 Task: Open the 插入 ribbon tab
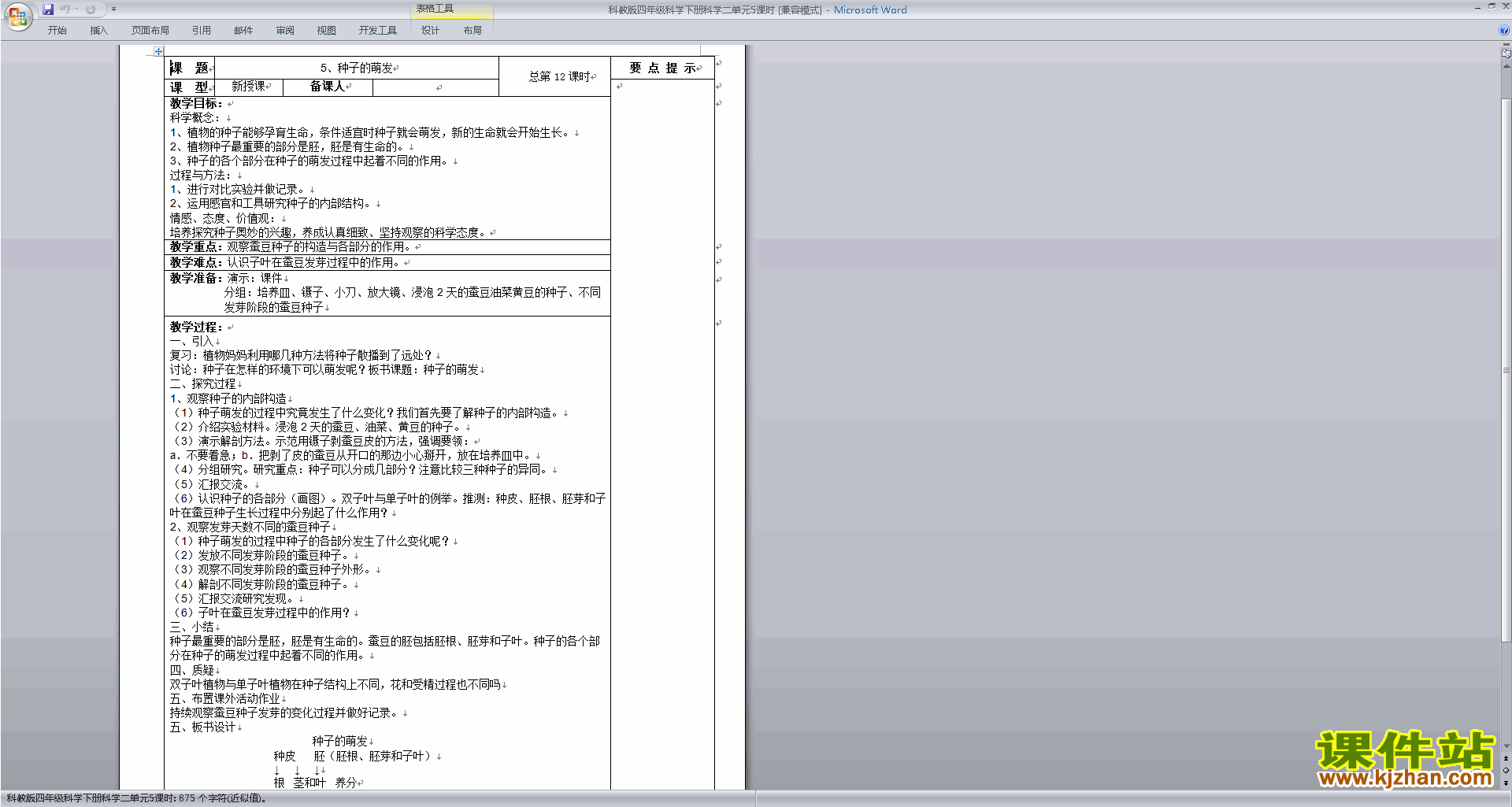98,31
